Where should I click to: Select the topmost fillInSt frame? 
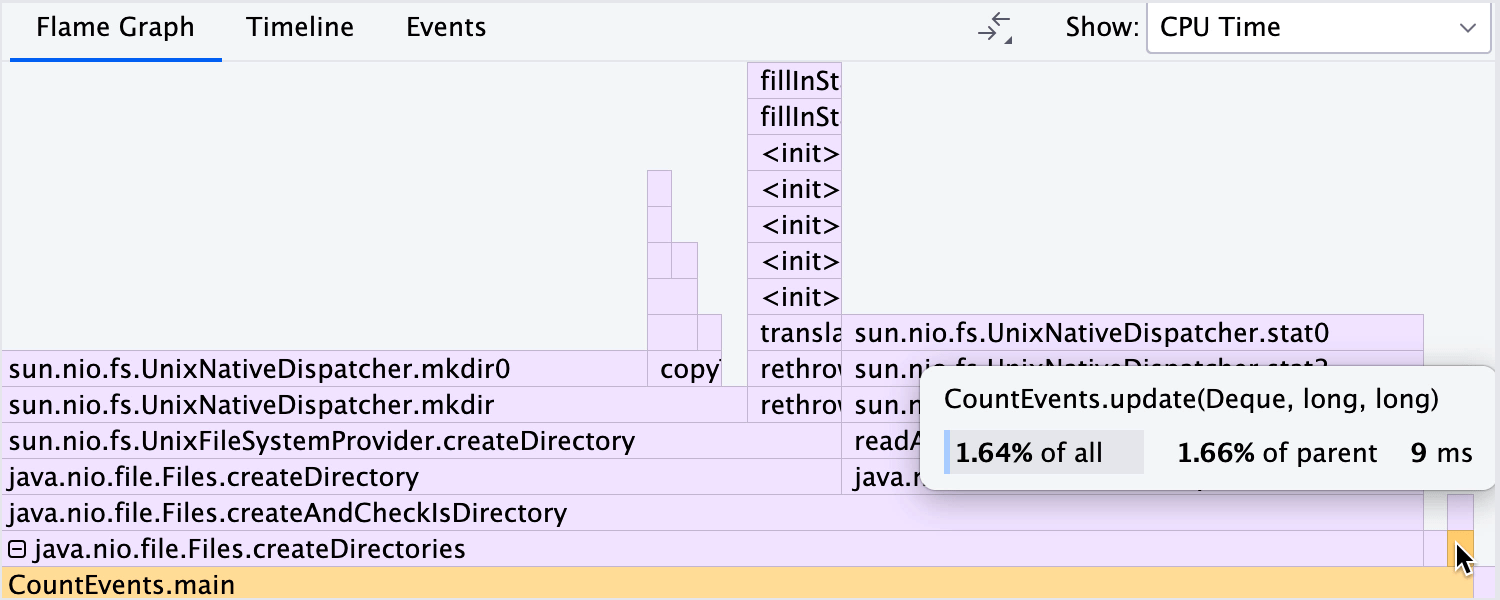pyautogui.click(x=795, y=81)
